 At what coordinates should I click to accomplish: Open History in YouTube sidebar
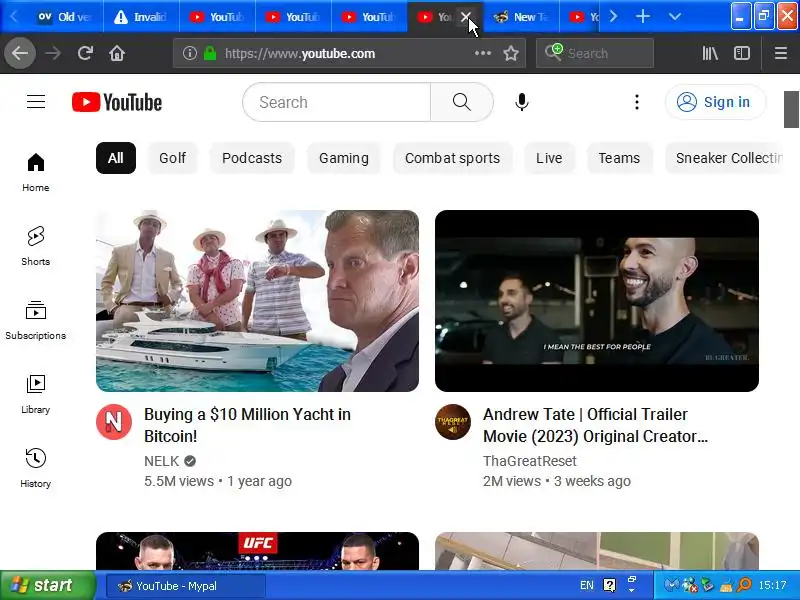[x=36, y=468]
